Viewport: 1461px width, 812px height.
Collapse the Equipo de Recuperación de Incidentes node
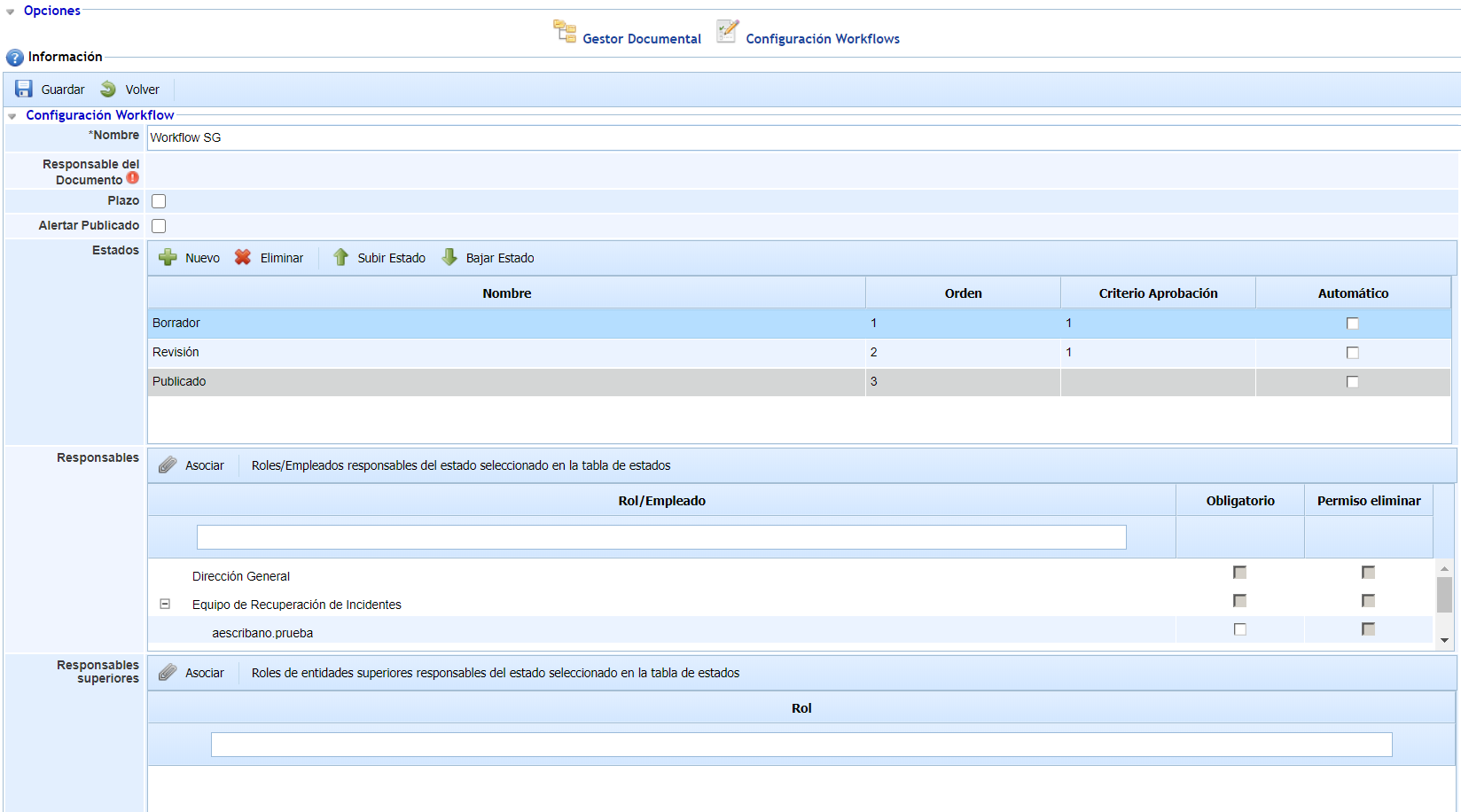[165, 604]
